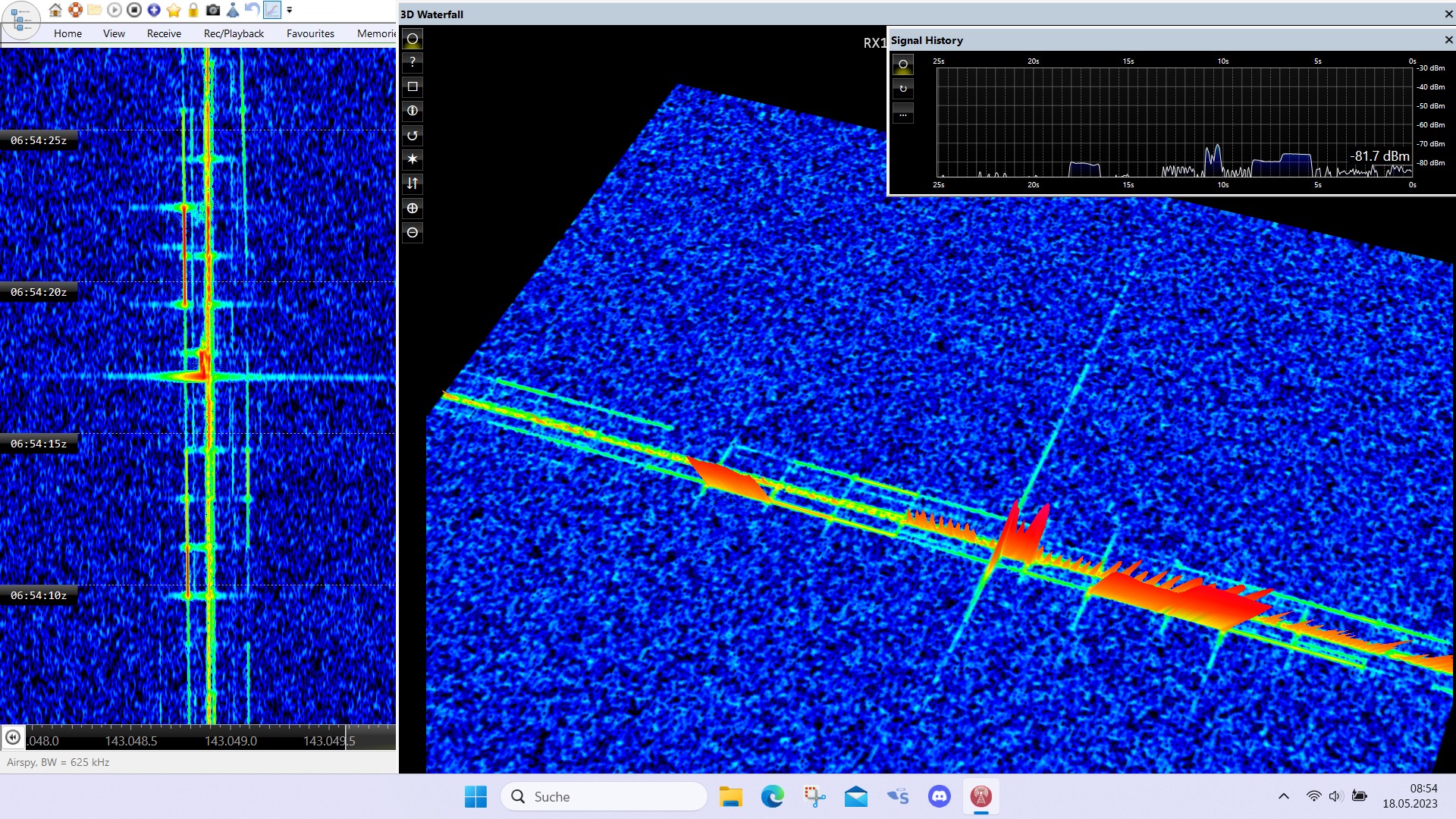Open the battery status tray icon
Viewport: 1456px width, 819px height.
point(1360,796)
